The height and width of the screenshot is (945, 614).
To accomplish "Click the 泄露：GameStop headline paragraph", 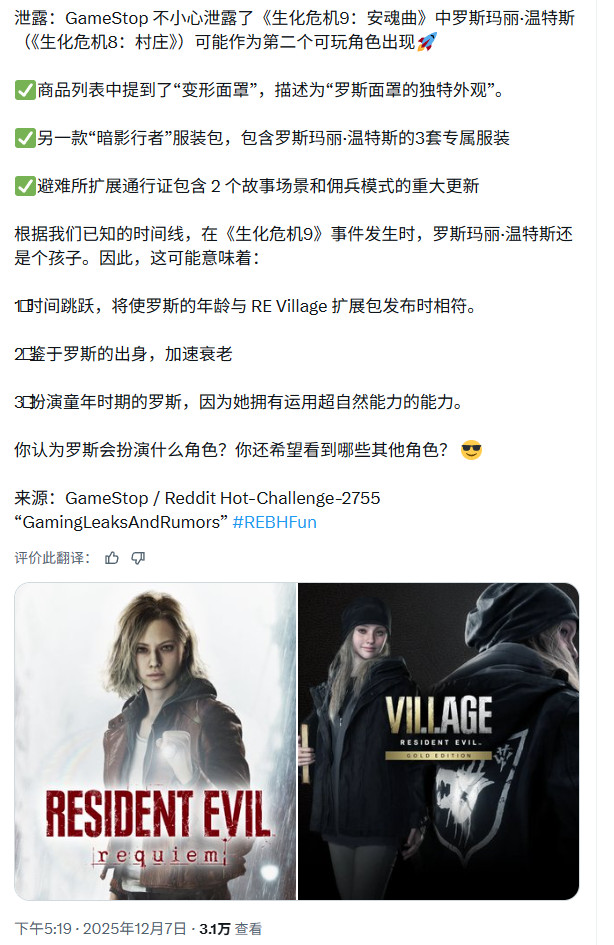I will tap(295, 30).
